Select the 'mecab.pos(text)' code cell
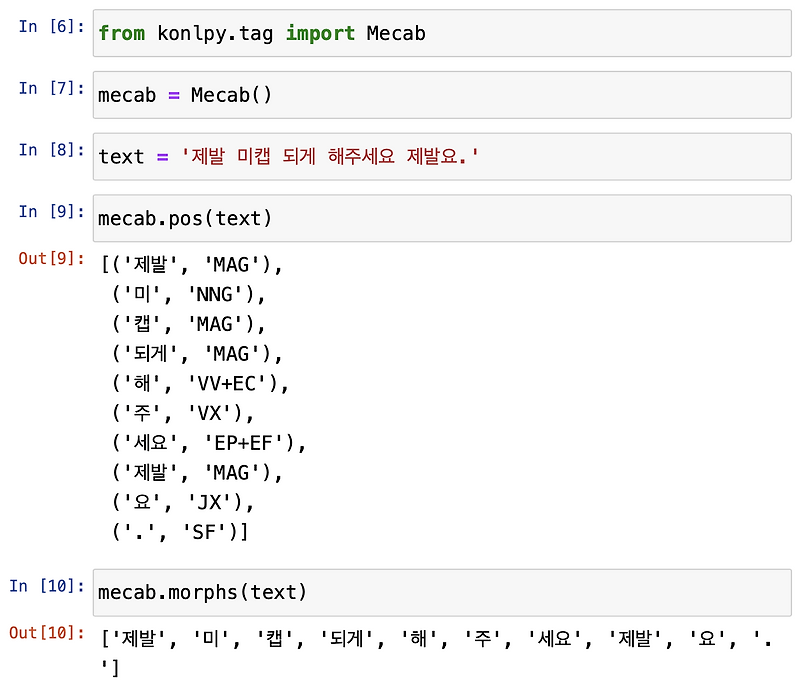Screen dimensions: 800x695 coord(440,218)
